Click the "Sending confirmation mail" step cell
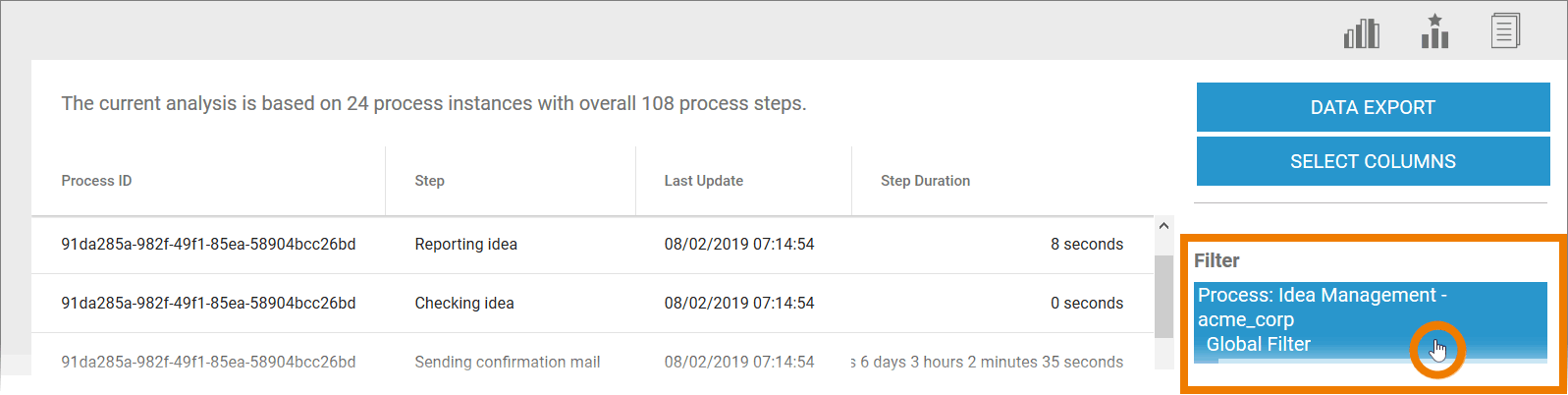This screenshot has width=1568, height=395. [x=507, y=363]
